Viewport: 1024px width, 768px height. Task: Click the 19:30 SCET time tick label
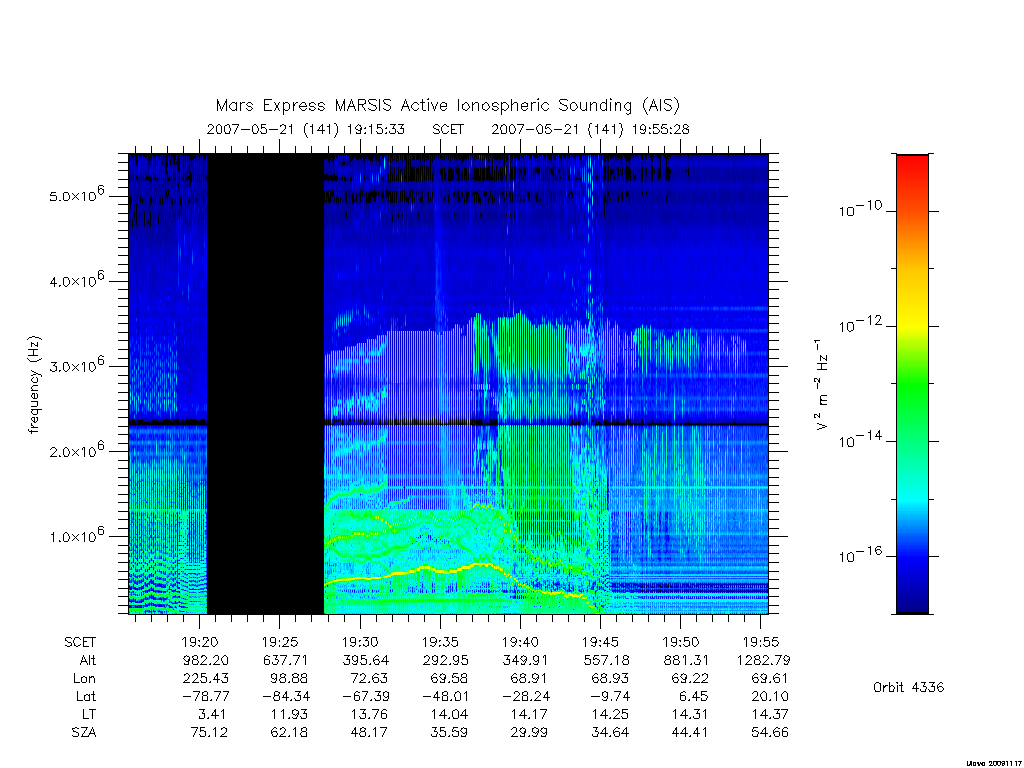click(x=360, y=642)
